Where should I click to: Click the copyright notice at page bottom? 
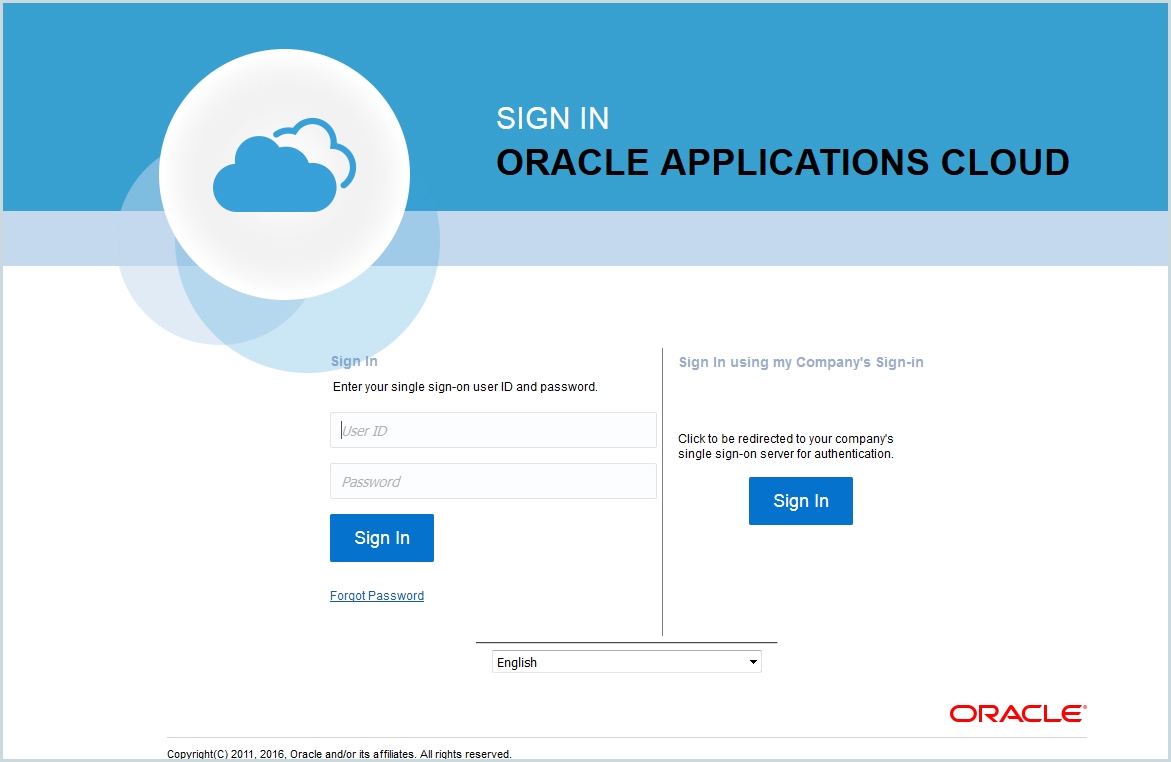pos(340,754)
